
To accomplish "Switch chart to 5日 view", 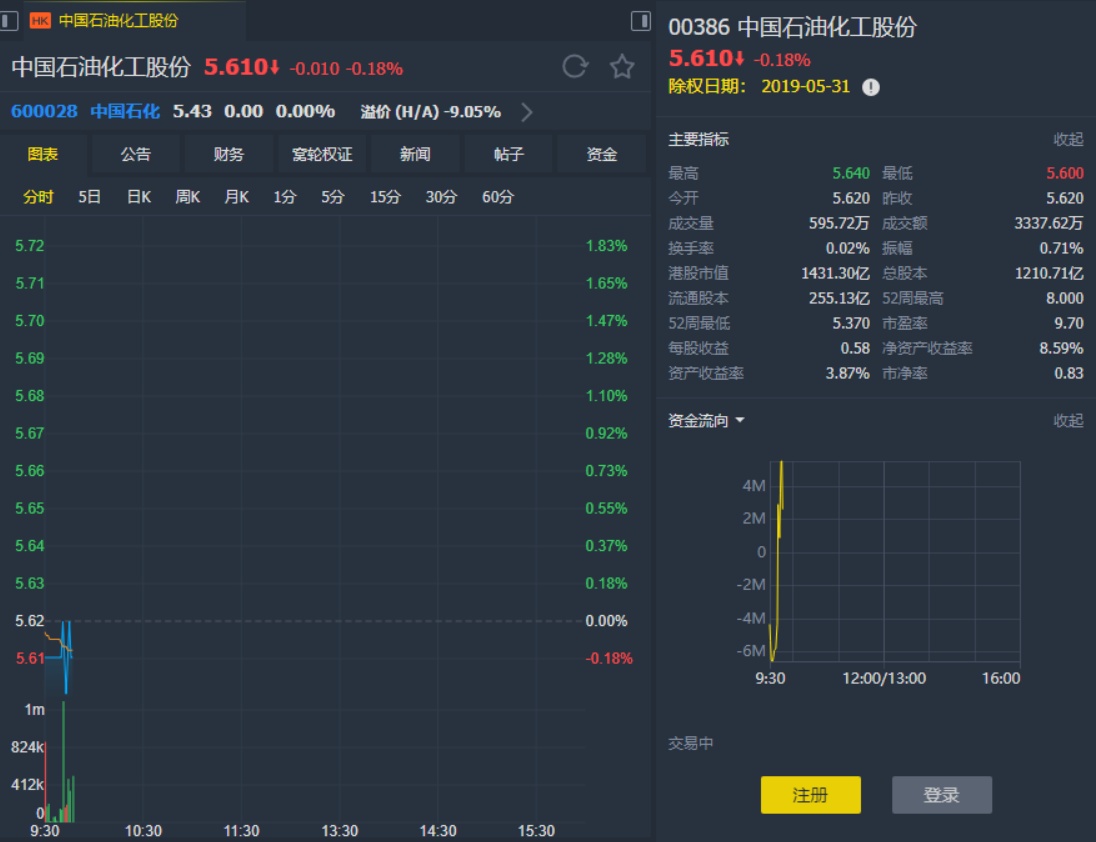I will 89,197.
